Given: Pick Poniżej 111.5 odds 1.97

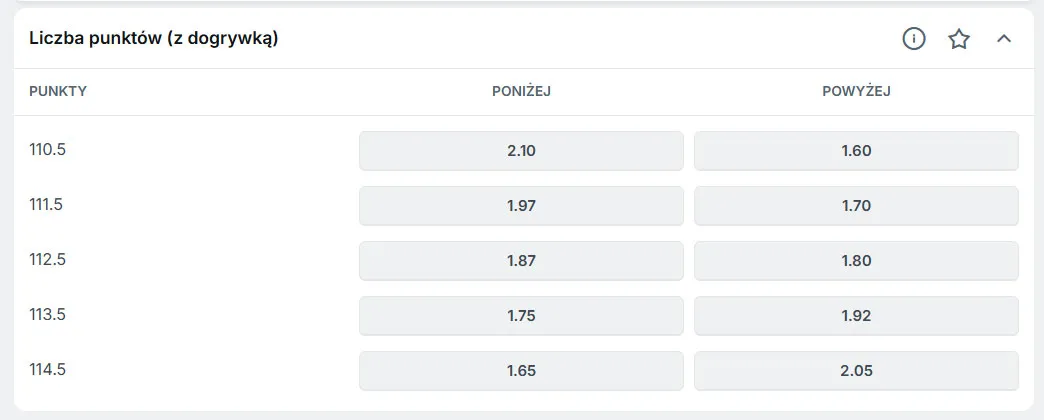Looking at the screenshot, I should coord(521,206).
